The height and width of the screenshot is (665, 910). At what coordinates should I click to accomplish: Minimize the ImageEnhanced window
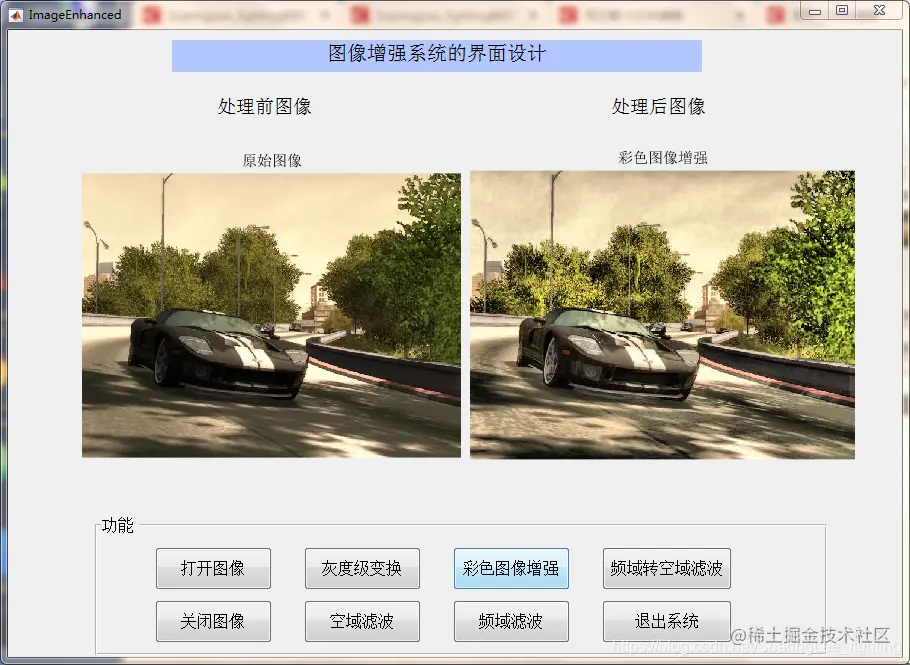[x=815, y=10]
